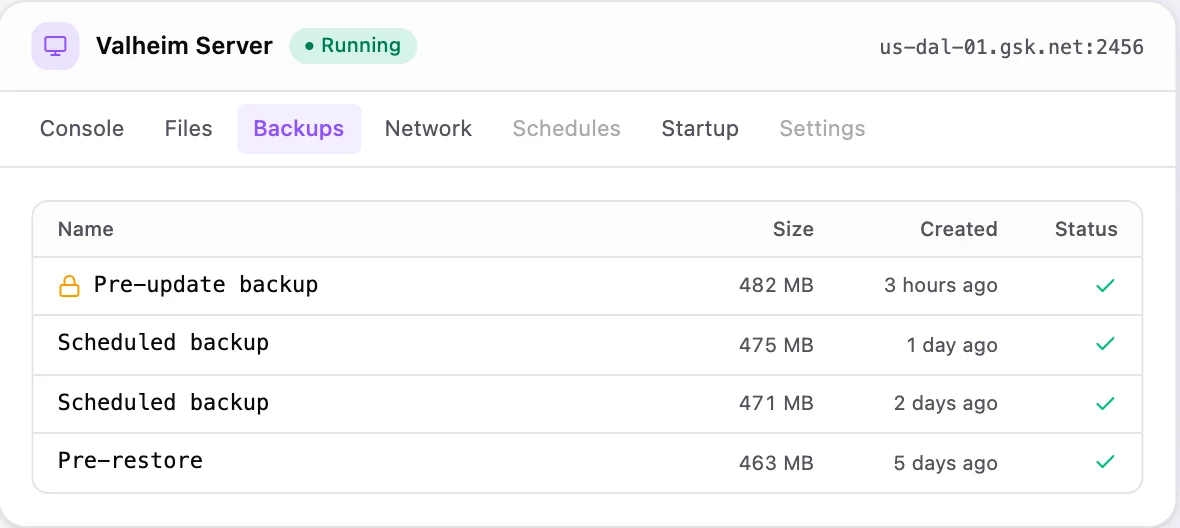
Task: Click the 482 MB size value
Action: click(x=776, y=286)
